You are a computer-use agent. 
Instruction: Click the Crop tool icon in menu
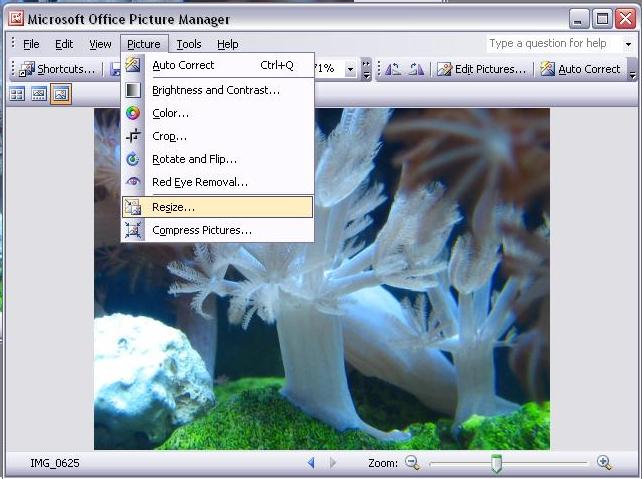[133, 136]
